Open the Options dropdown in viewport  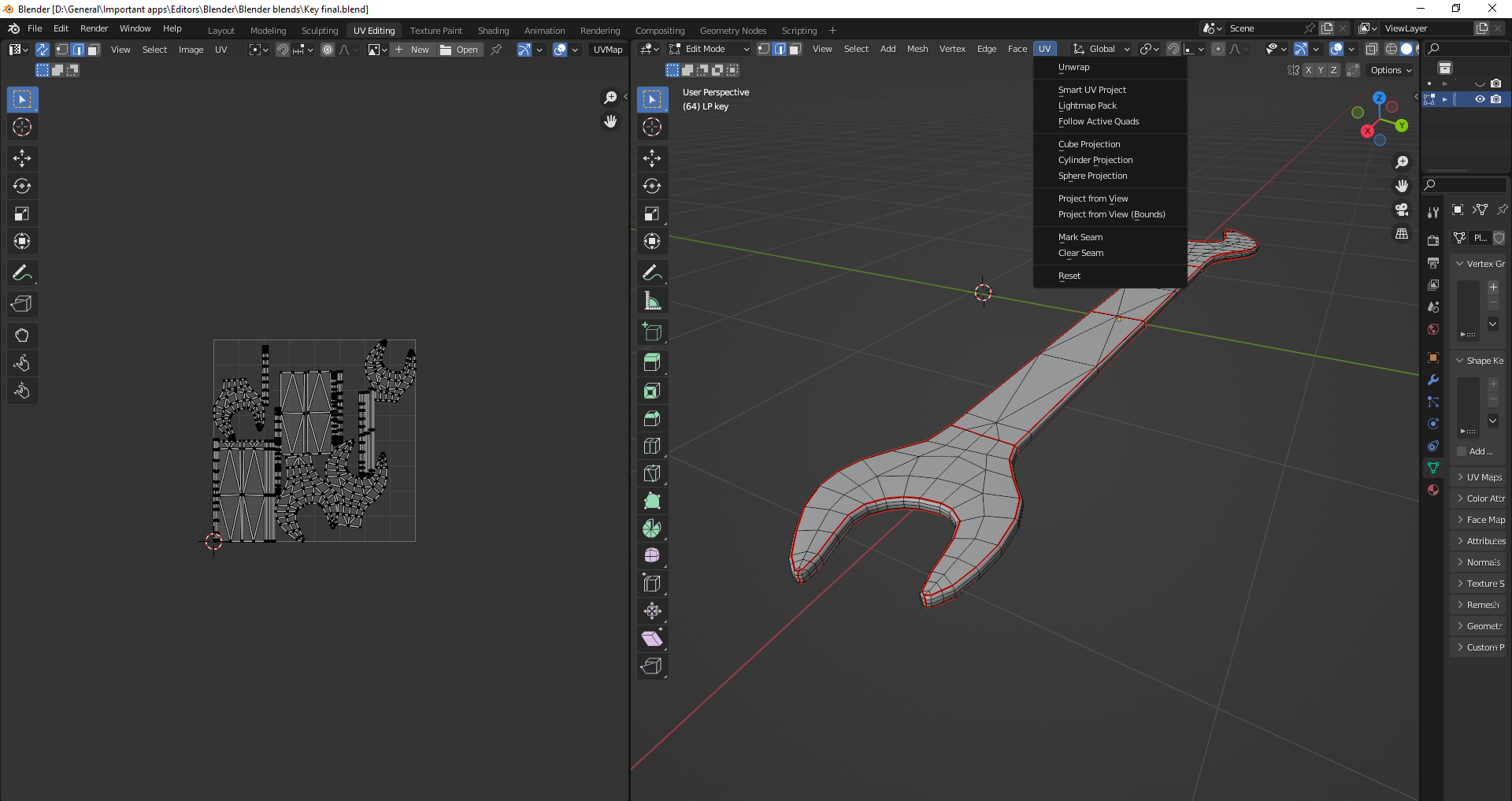(1391, 70)
